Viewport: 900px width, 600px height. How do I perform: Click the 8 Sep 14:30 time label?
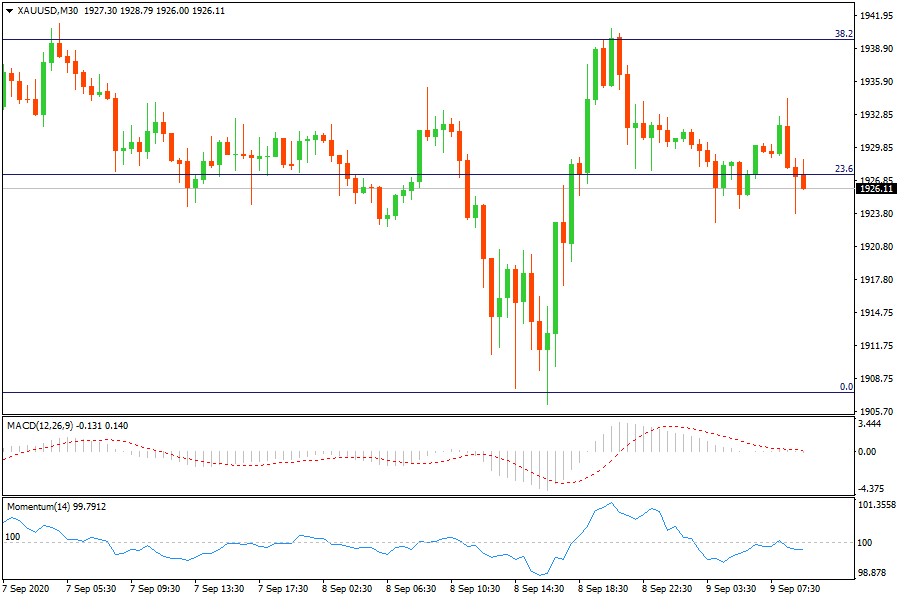pyautogui.click(x=538, y=589)
